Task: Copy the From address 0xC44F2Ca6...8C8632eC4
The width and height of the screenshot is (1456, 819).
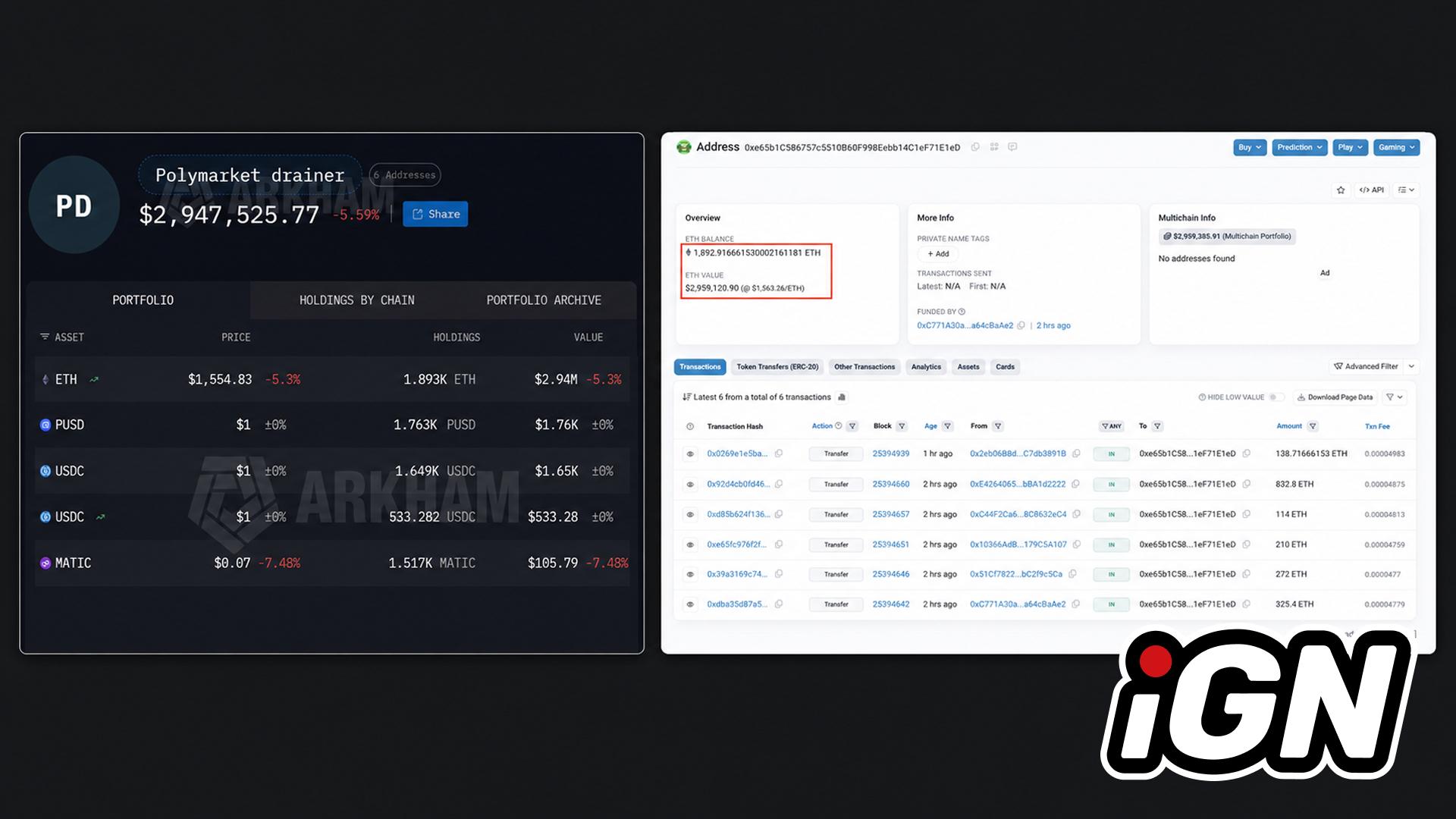Action: [1076, 514]
